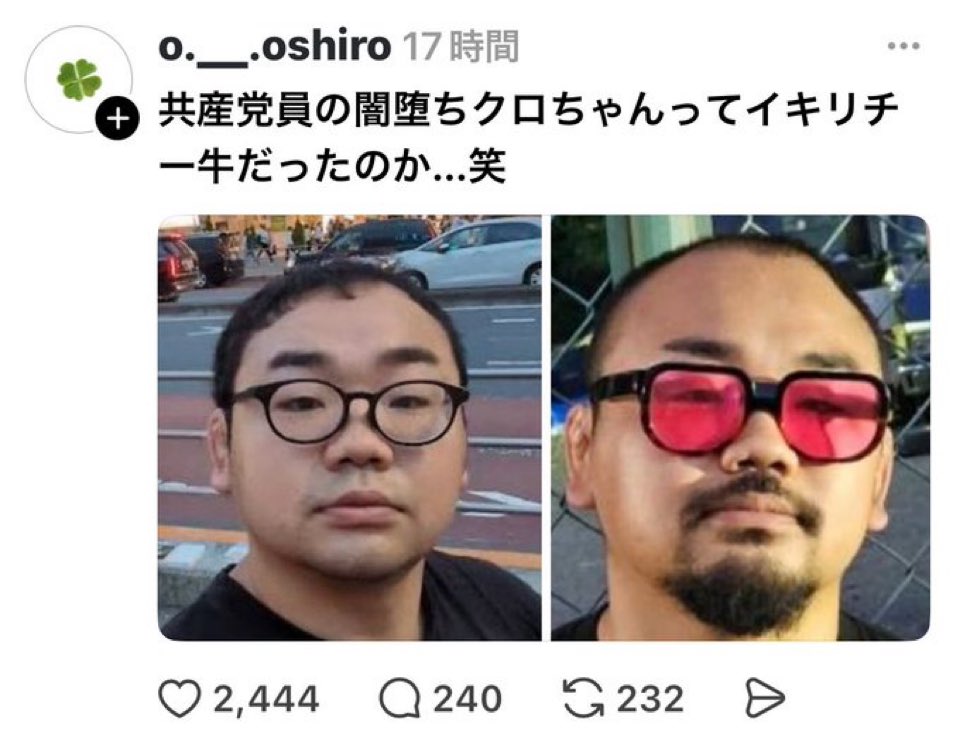Repost using the circular arrows icon
959x738 pixels.
coord(583,698)
